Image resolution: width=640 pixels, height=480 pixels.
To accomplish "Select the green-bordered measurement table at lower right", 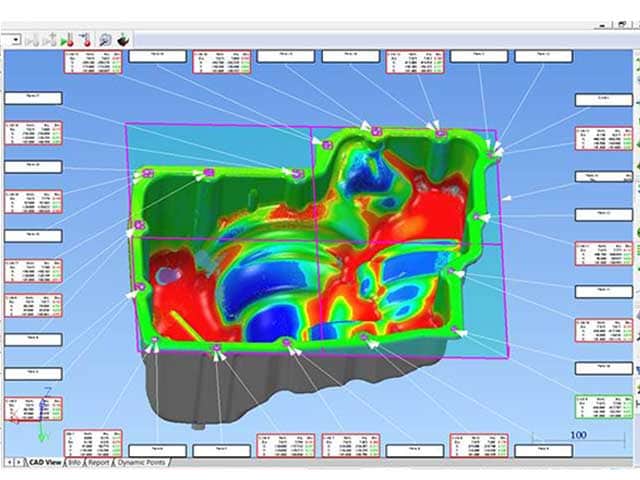I will point(603,407).
